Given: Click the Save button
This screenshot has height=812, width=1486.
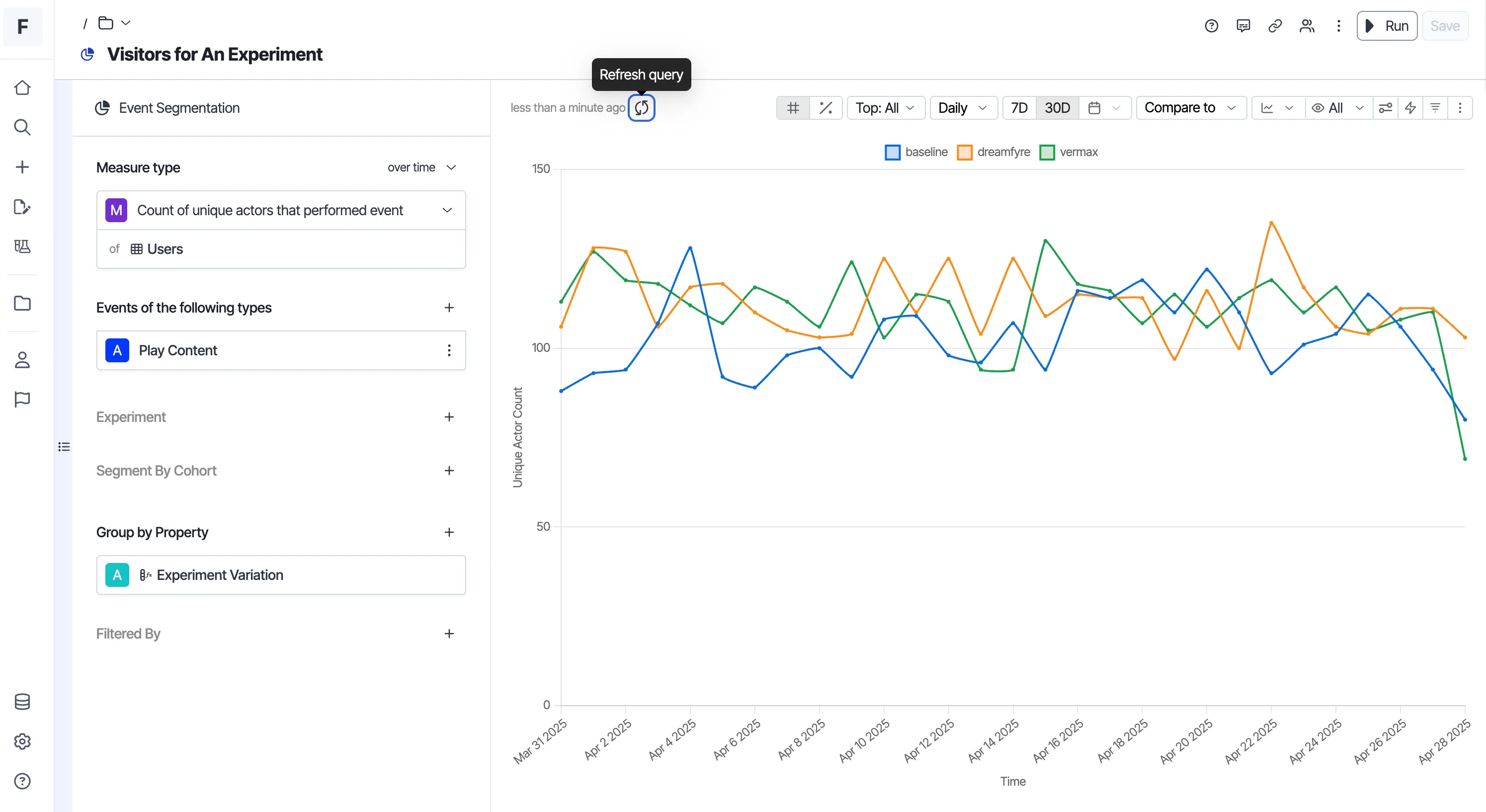Looking at the screenshot, I should point(1444,26).
